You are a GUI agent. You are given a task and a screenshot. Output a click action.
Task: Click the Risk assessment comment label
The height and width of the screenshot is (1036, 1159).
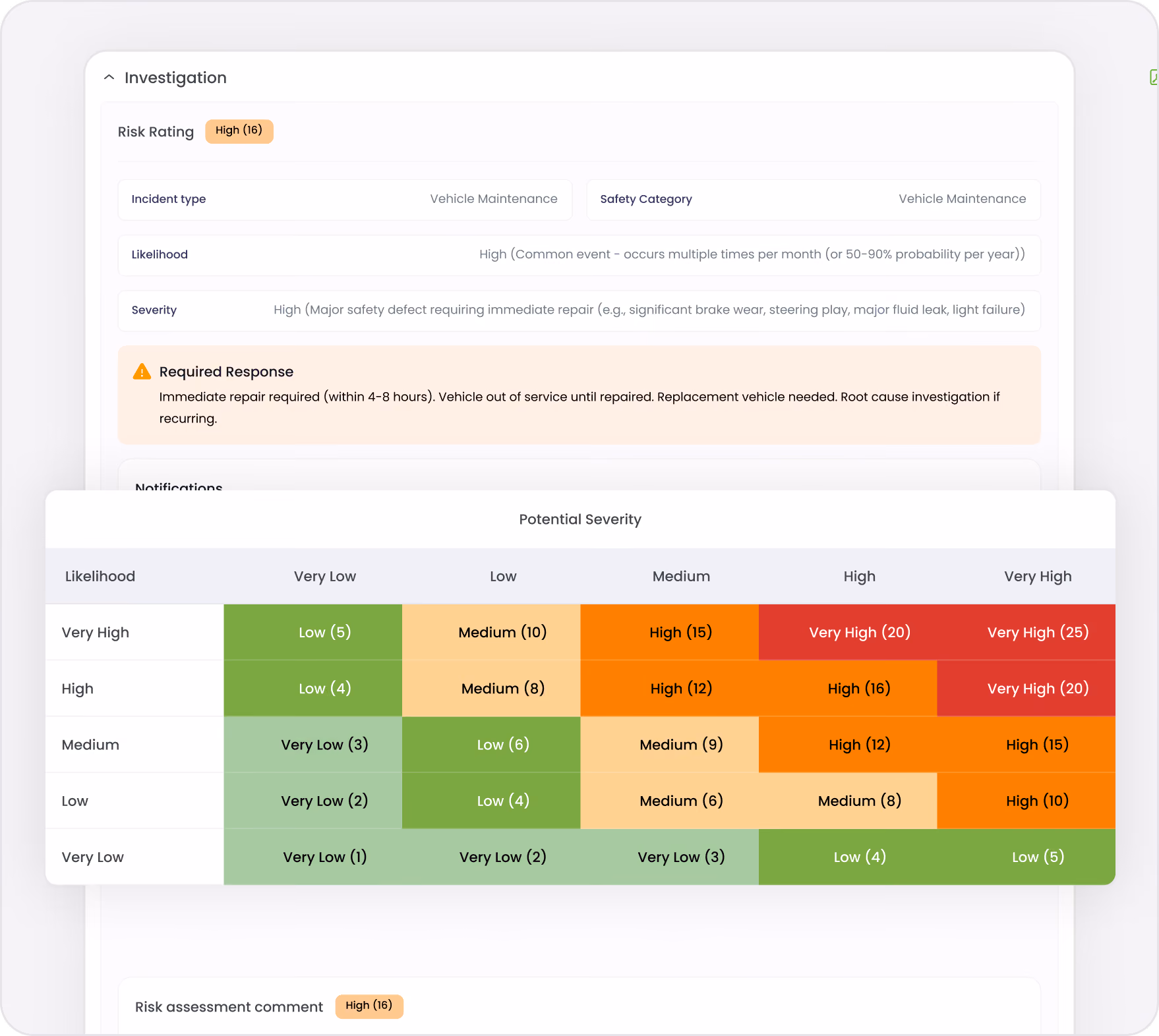click(x=229, y=1007)
